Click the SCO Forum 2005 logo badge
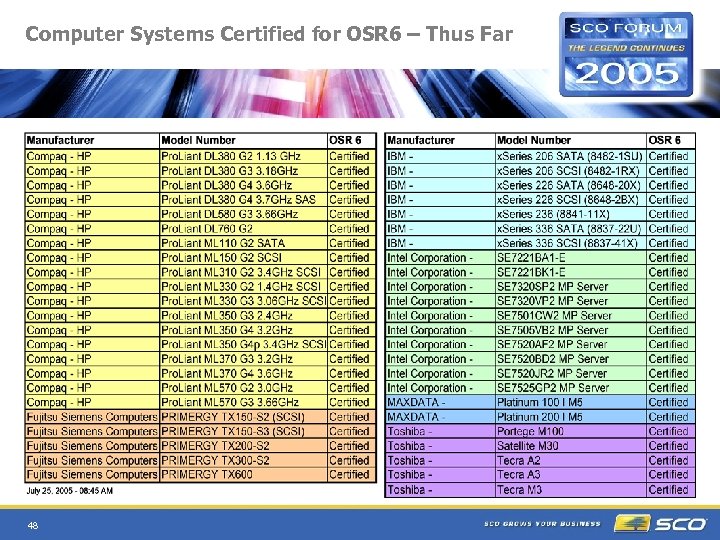 click(x=626, y=54)
